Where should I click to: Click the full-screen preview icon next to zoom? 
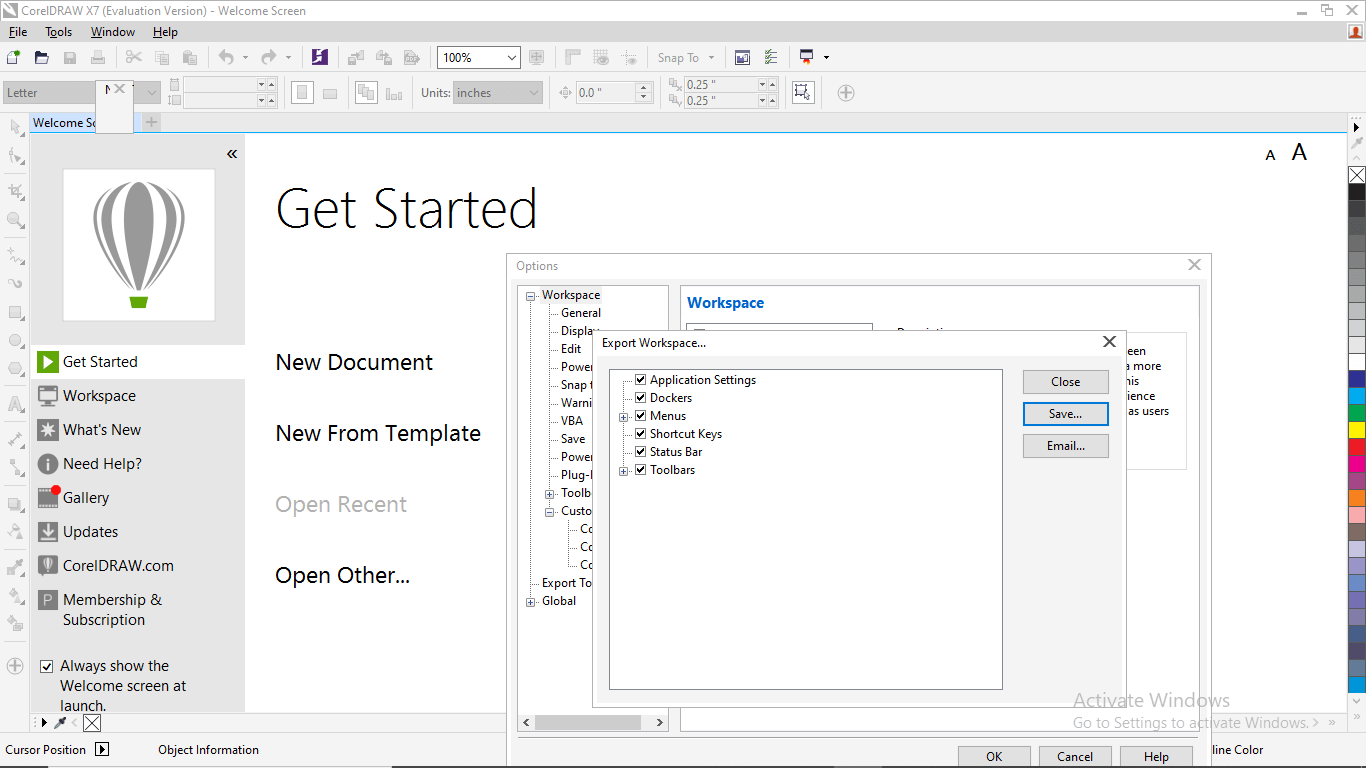click(x=537, y=57)
